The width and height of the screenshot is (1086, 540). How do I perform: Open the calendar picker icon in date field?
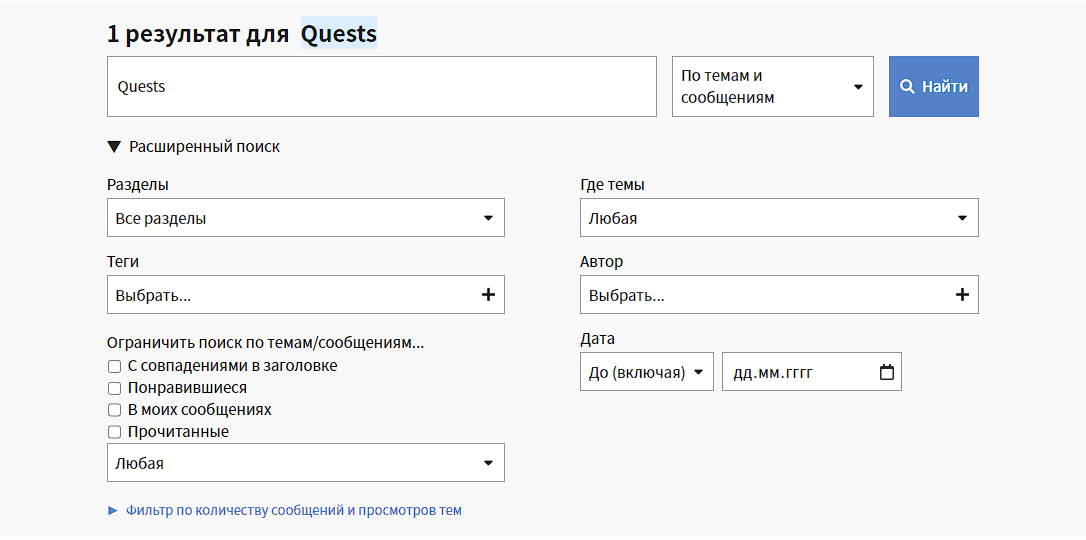(x=886, y=372)
